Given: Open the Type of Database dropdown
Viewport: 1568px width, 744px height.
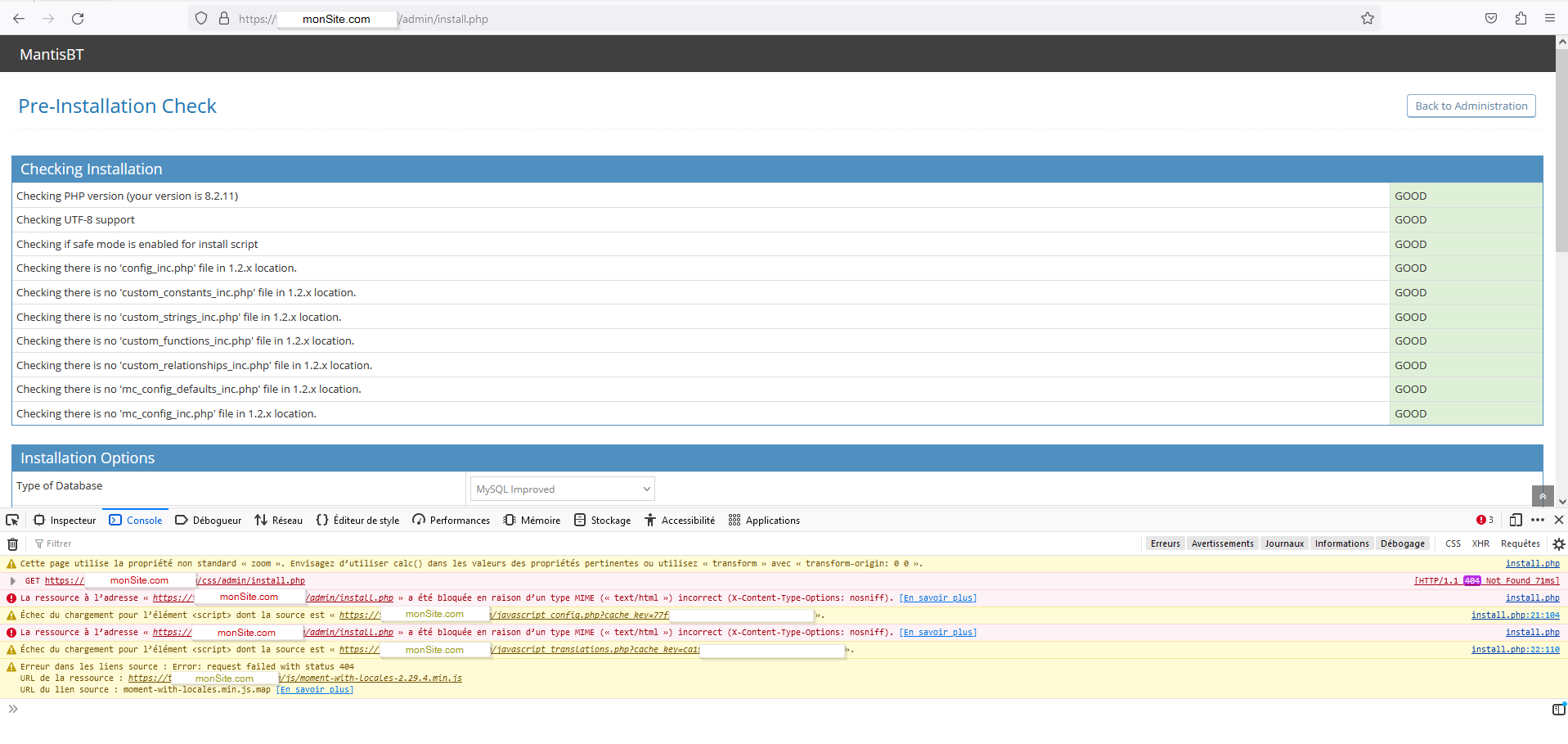Looking at the screenshot, I should point(563,489).
